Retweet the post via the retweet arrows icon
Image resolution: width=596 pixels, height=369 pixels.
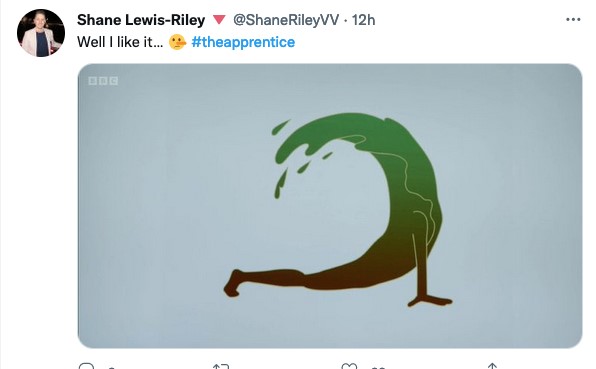coord(221,366)
